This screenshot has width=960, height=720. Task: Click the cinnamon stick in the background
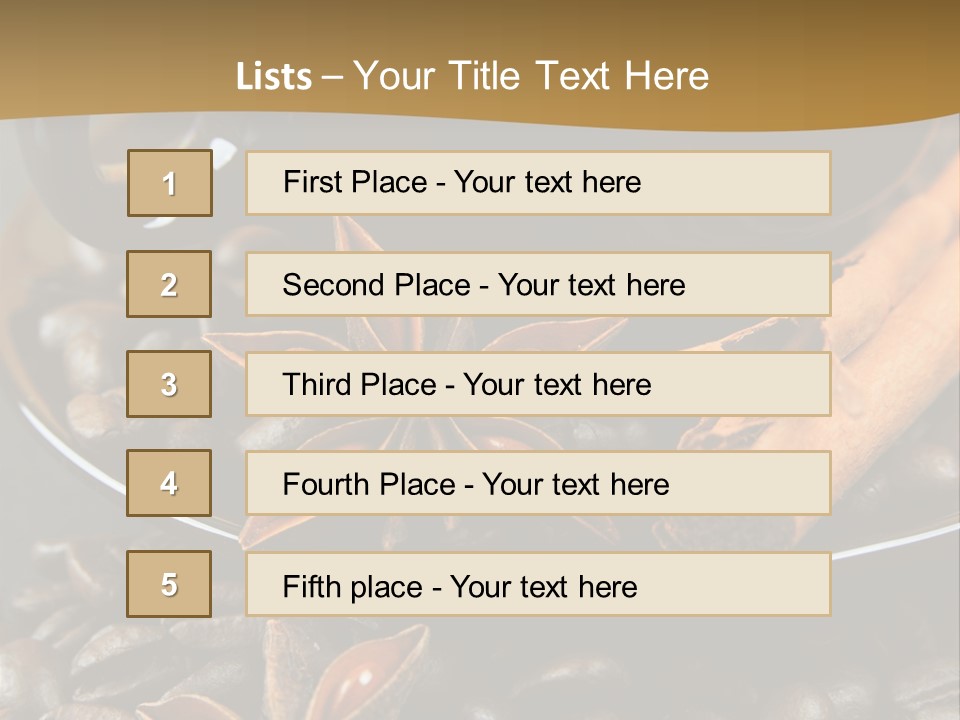[890, 300]
